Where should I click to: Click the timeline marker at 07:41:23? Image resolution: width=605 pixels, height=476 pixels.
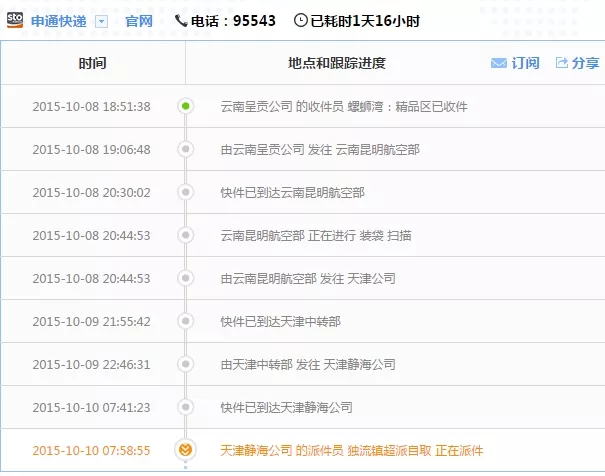(186, 407)
